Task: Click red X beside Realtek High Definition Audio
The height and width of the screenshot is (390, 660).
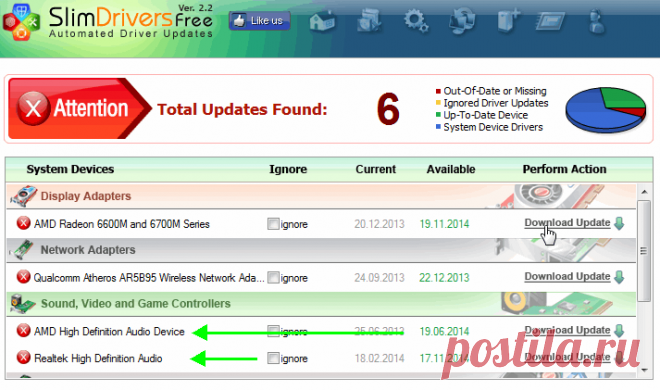Action: pyautogui.click(x=24, y=358)
